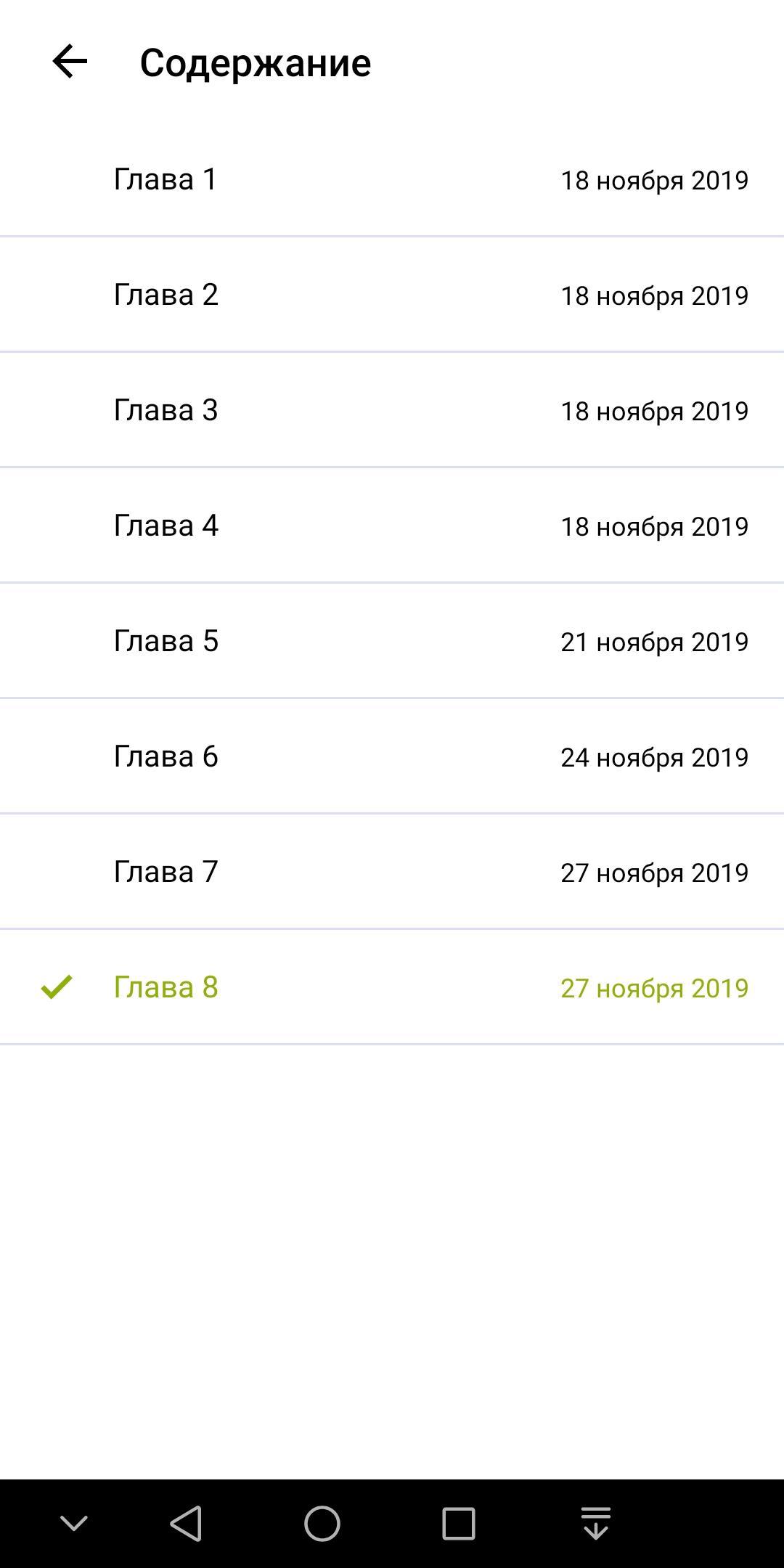Open the currently selected Глава 8
This screenshot has height=1568, width=784.
coord(166,987)
